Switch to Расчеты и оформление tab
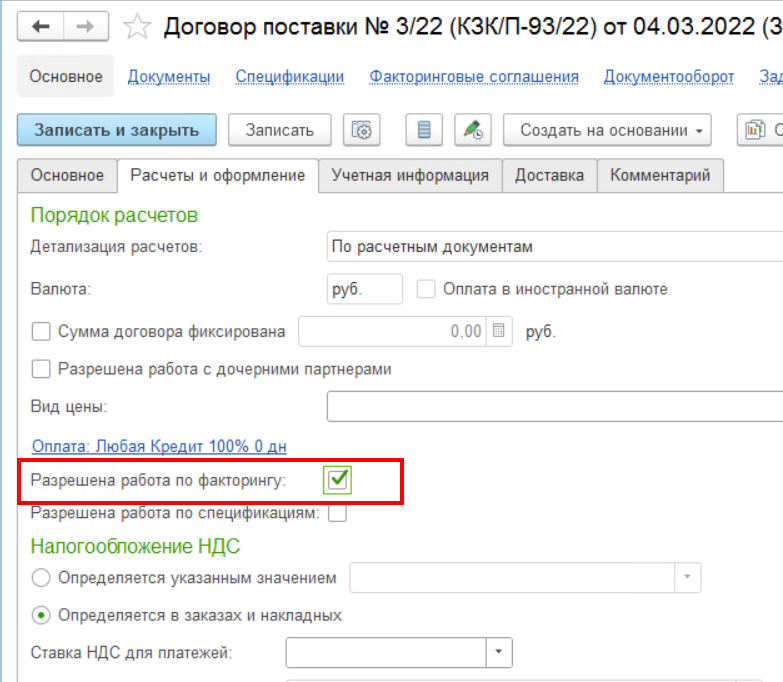 click(218, 175)
